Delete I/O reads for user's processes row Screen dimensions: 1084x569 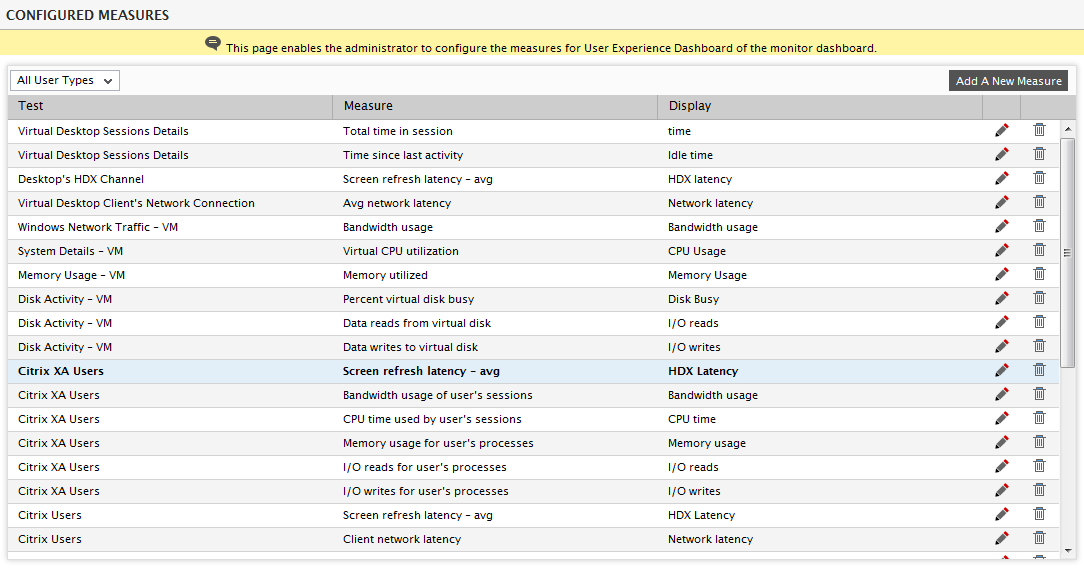[1039, 466]
